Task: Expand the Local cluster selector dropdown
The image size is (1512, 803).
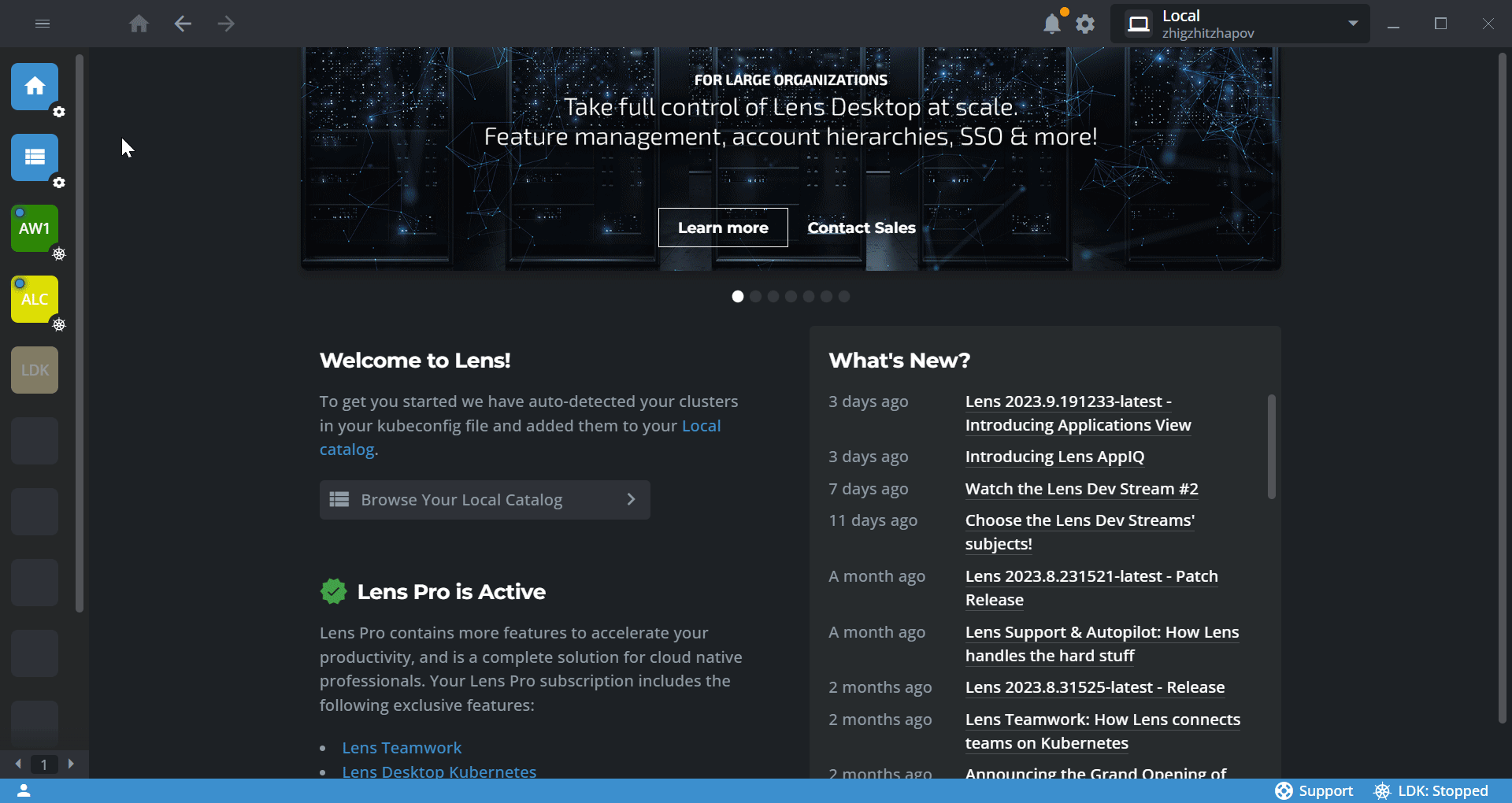Action: [1354, 24]
